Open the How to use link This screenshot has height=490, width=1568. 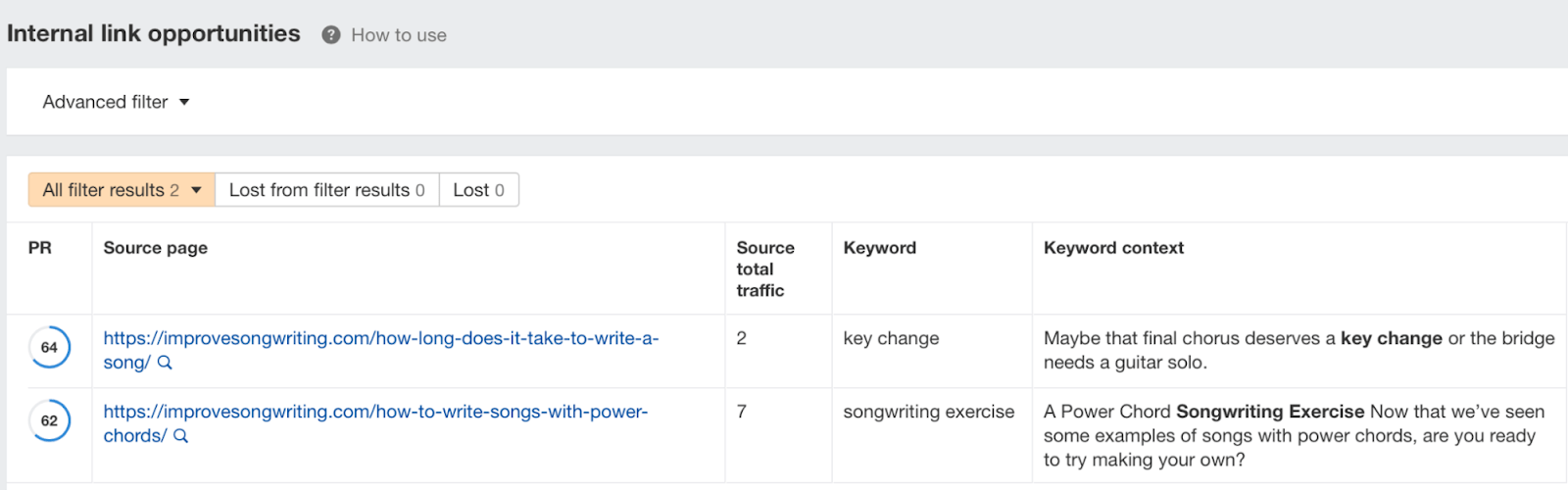[399, 35]
